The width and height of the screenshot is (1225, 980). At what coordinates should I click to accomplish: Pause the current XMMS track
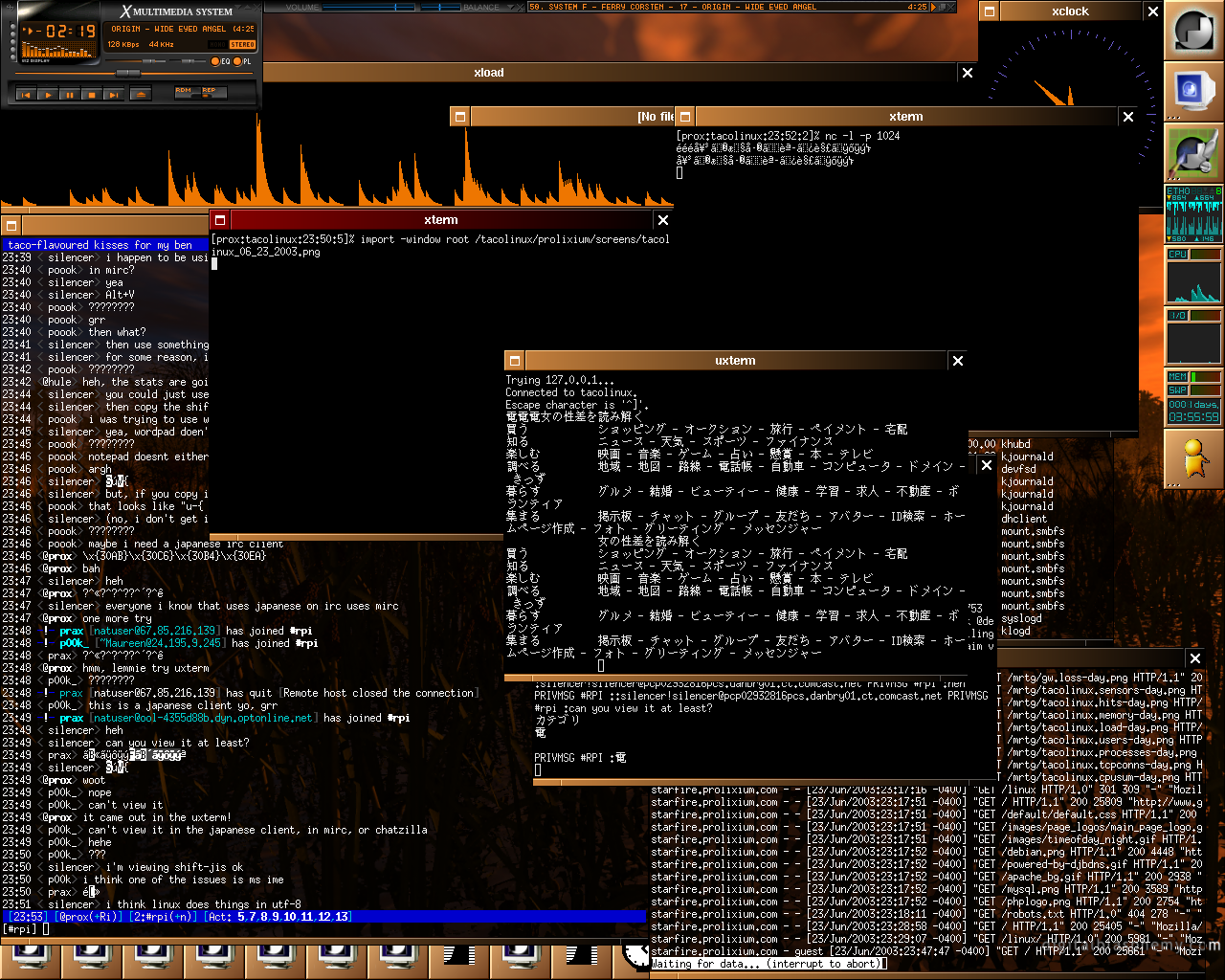[70, 95]
